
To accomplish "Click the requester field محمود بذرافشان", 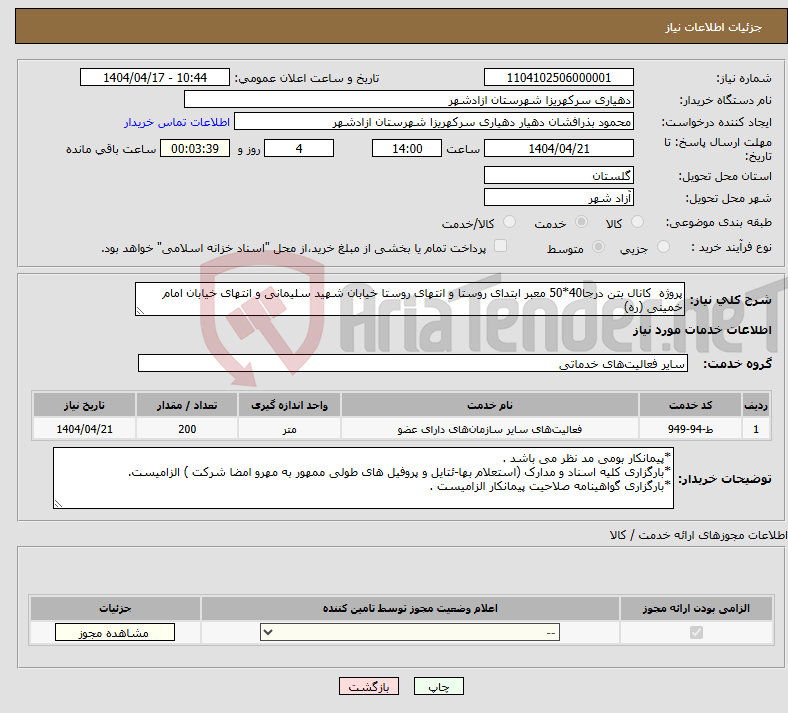I will point(434,122).
